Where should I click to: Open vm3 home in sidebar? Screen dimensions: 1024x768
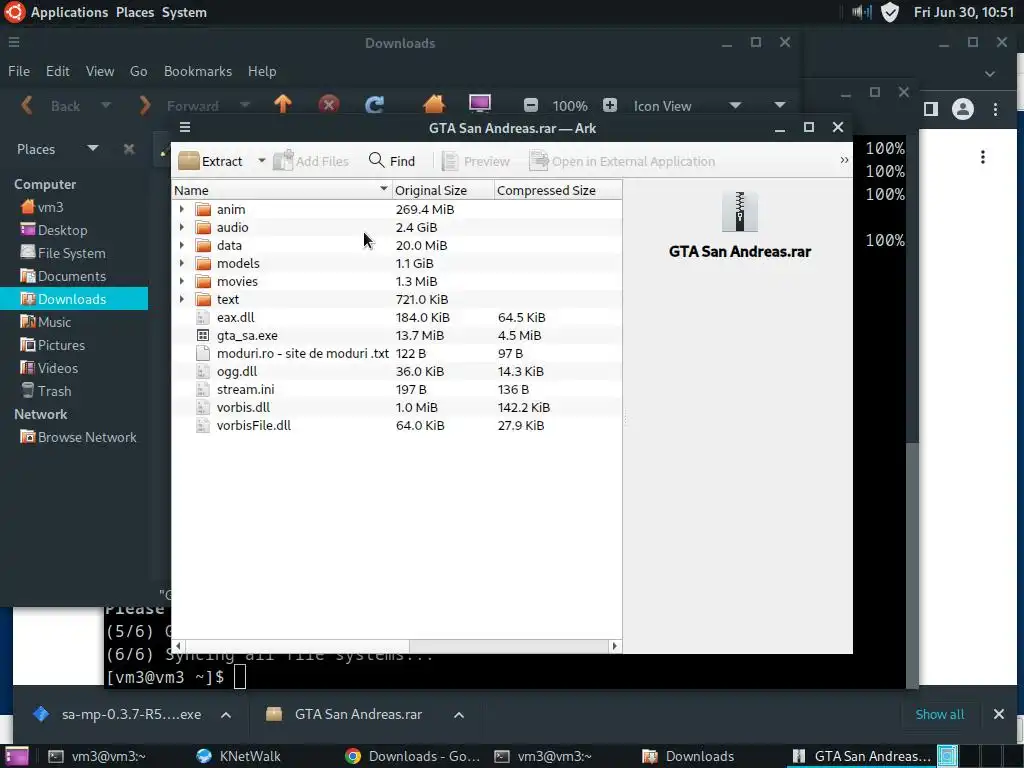click(42, 207)
